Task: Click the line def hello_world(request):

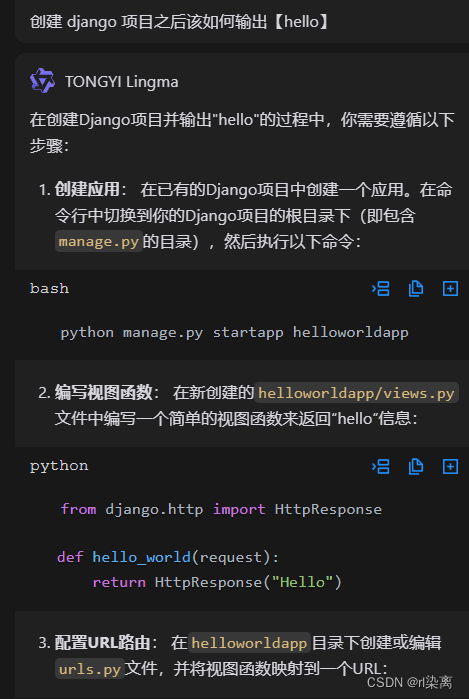Action: tap(168, 557)
